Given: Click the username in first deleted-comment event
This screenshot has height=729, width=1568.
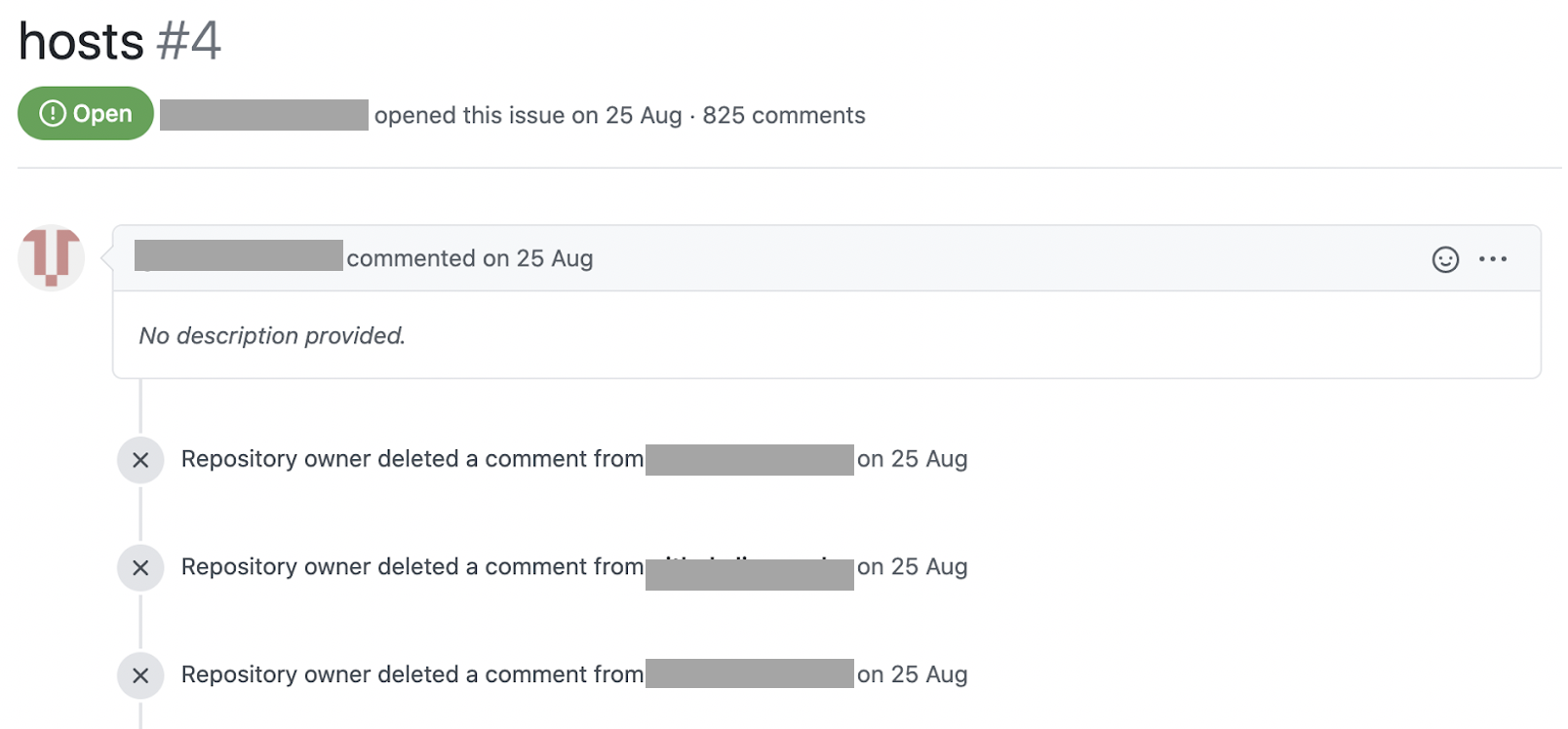Looking at the screenshot, I should coord(749,460).
